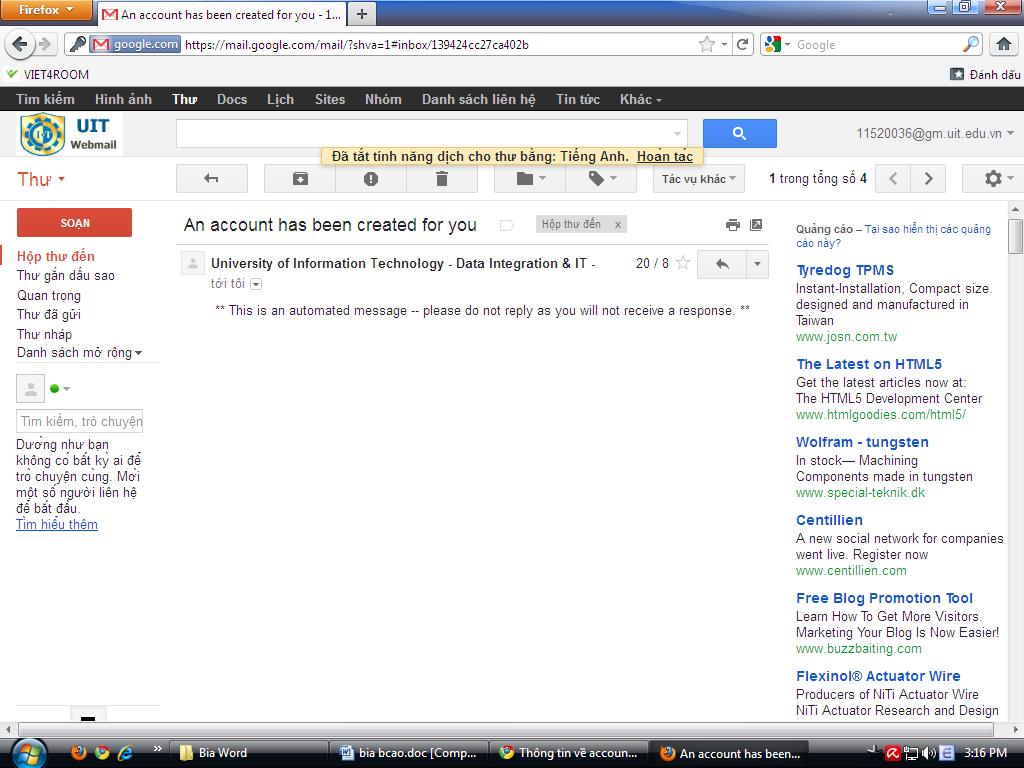Screen dimensions: 1024x768
Task: Toggle the importance marker beside subject
Action: point(506,225)
